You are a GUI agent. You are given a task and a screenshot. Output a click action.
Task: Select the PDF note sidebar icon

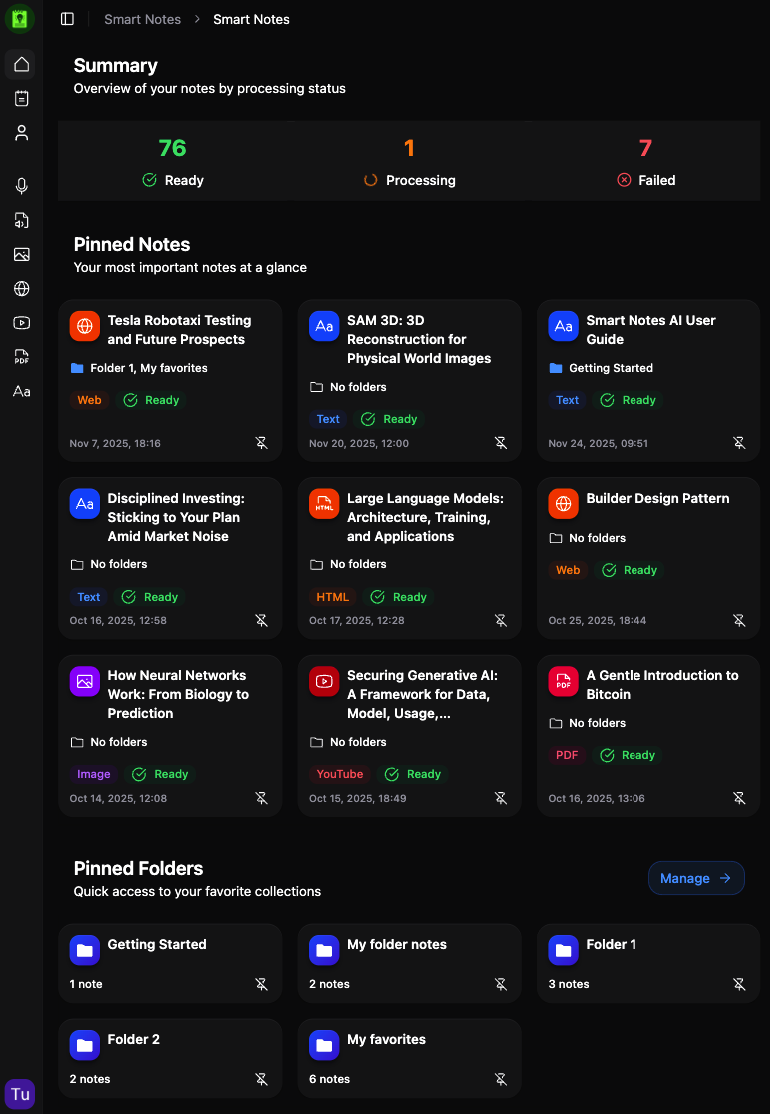[x=21, y=357]
